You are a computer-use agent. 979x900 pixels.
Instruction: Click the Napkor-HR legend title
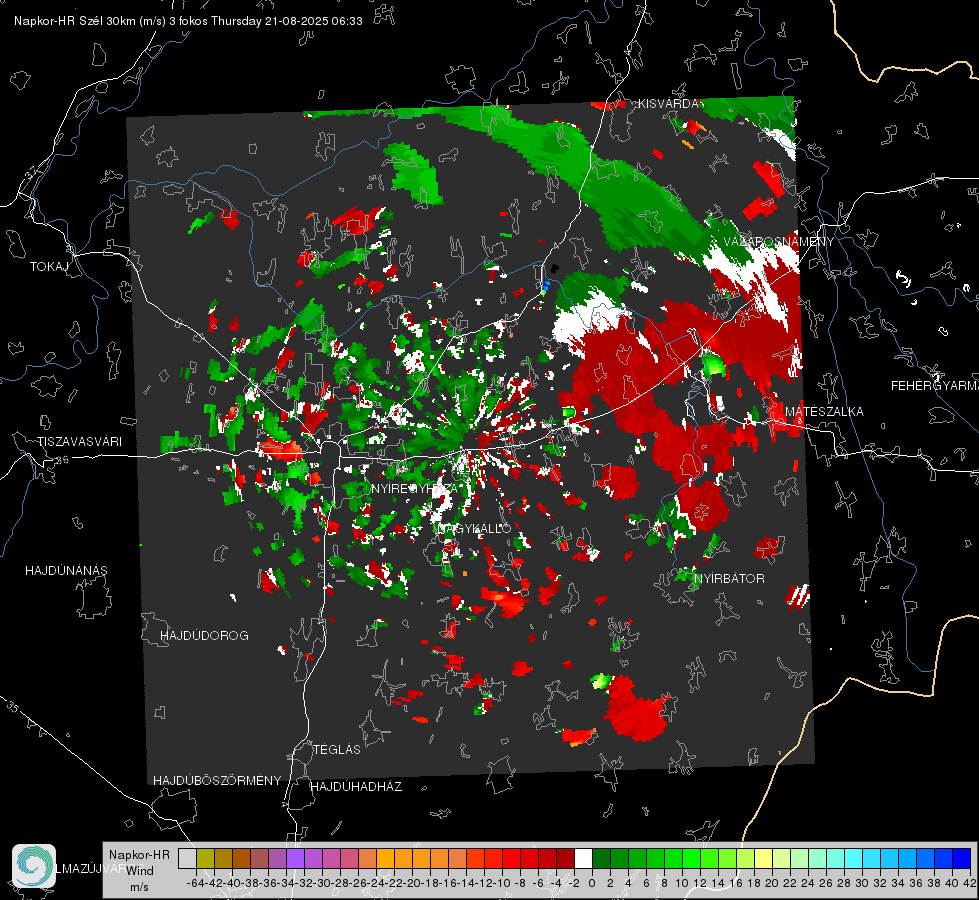[139, 854]
